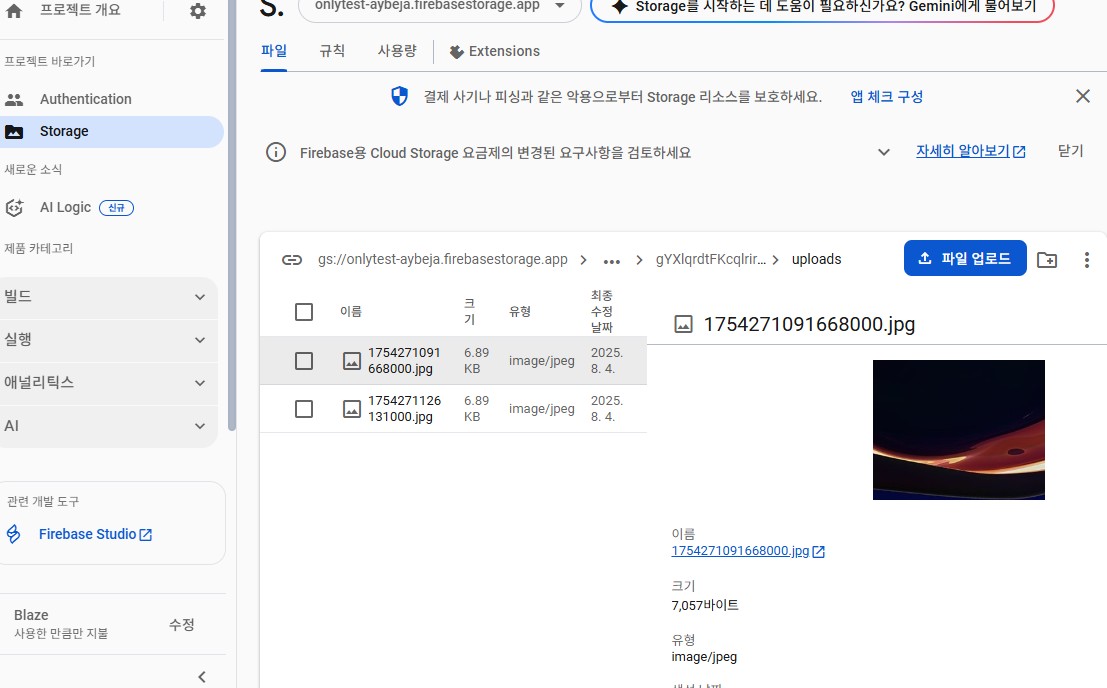Click the 신규 badge beside AI Logic
1107x688 pixels.
click(116, 208)
